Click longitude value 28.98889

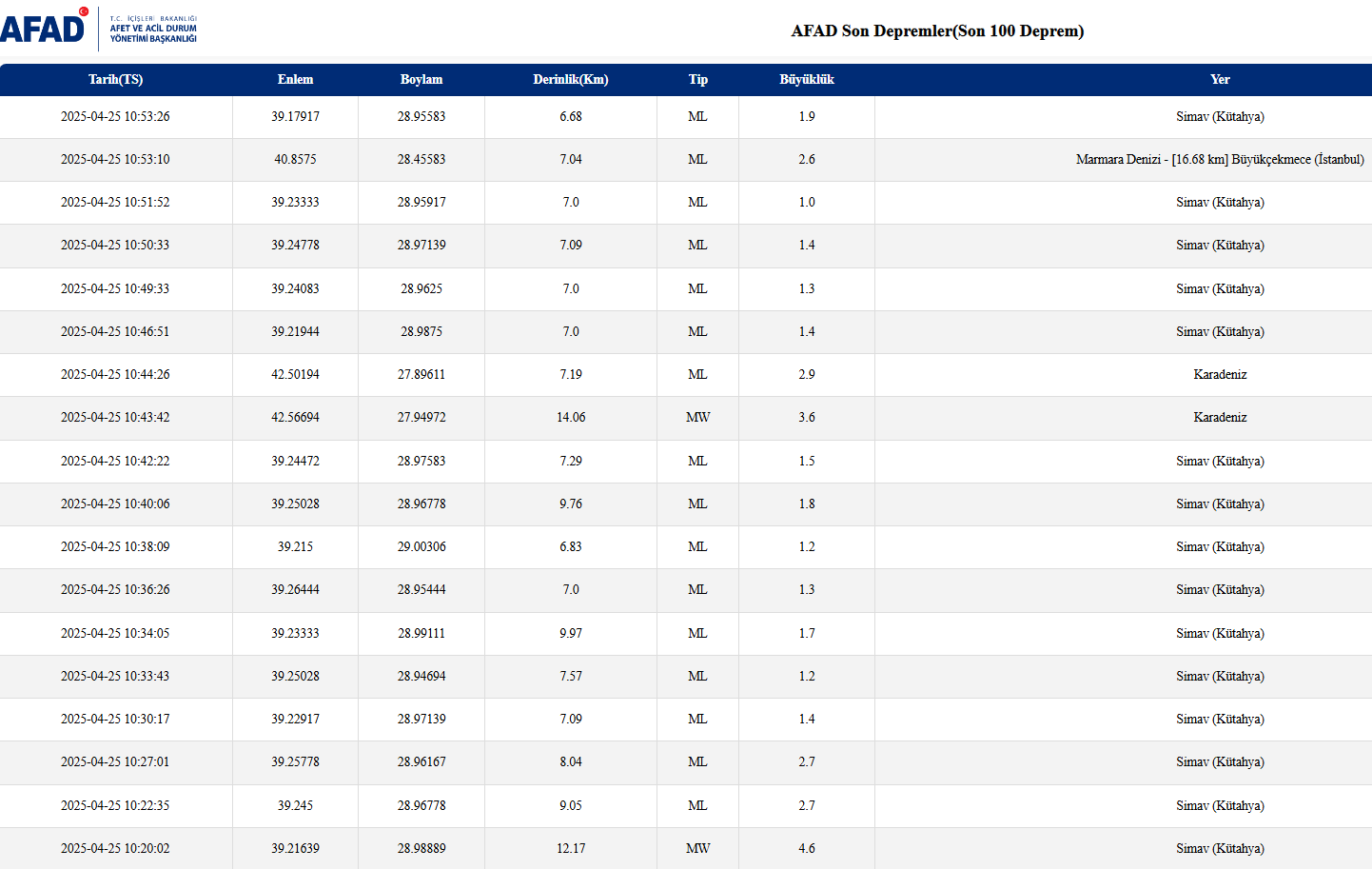(x=421, y=848)
